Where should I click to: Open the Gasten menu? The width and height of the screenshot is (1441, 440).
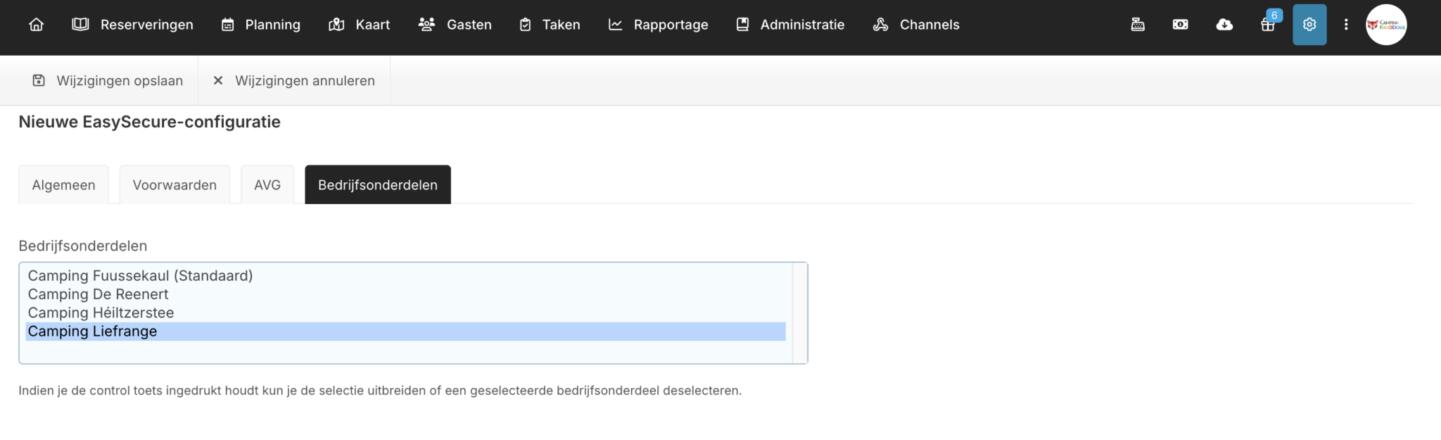[455, 25]
